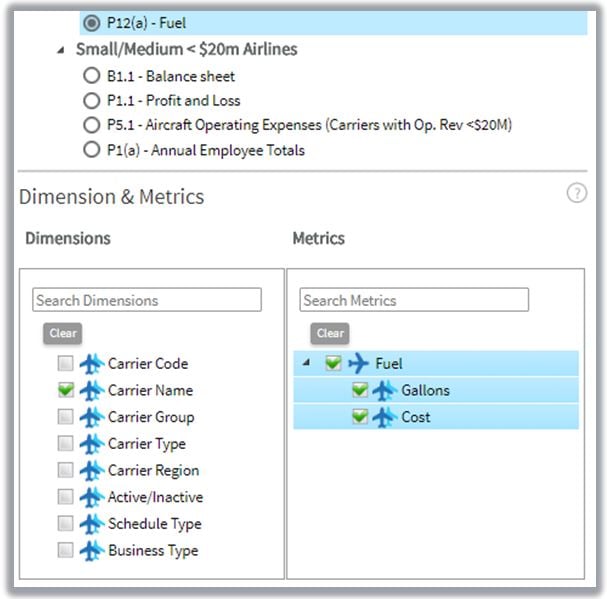The width and height of the screenshot is (607, 599).
Task: Select P1.1 - Profit and Loss option
Action: pyautogui.click(x=92, y=101)
